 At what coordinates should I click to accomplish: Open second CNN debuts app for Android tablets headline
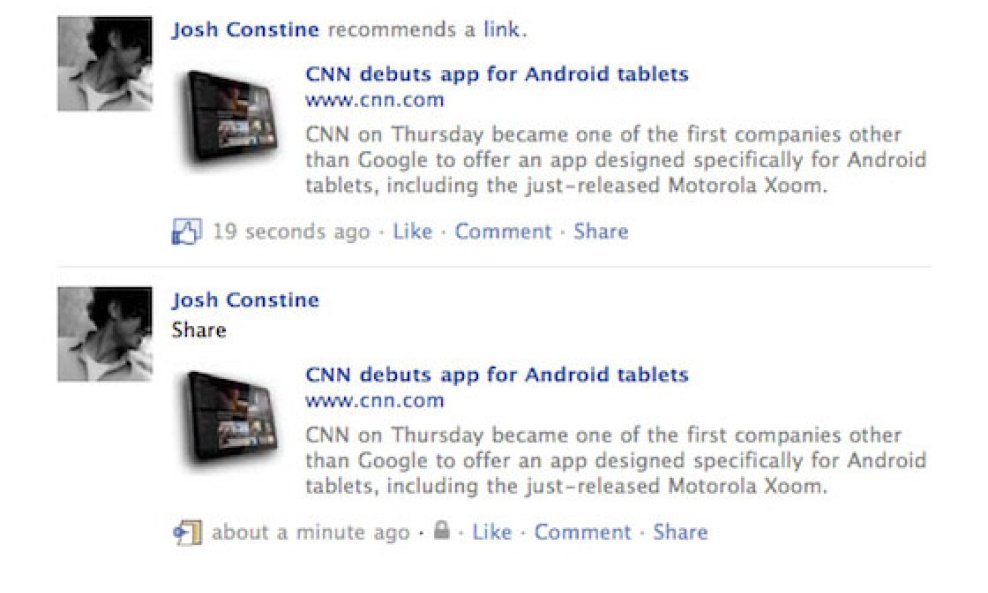pyautogui.click(x=497, y=375)
